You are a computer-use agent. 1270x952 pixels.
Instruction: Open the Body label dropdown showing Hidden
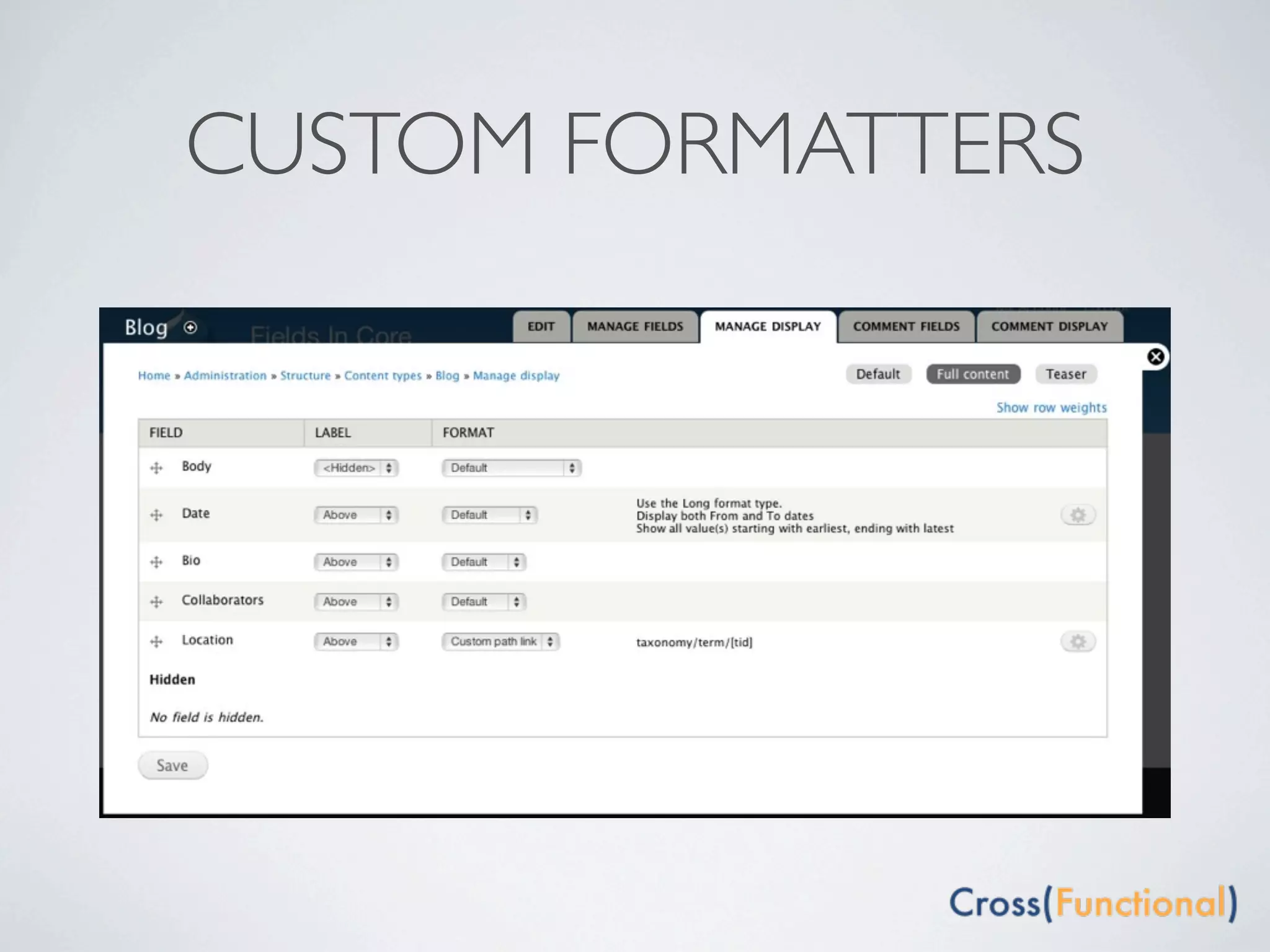tap(356, 468)
